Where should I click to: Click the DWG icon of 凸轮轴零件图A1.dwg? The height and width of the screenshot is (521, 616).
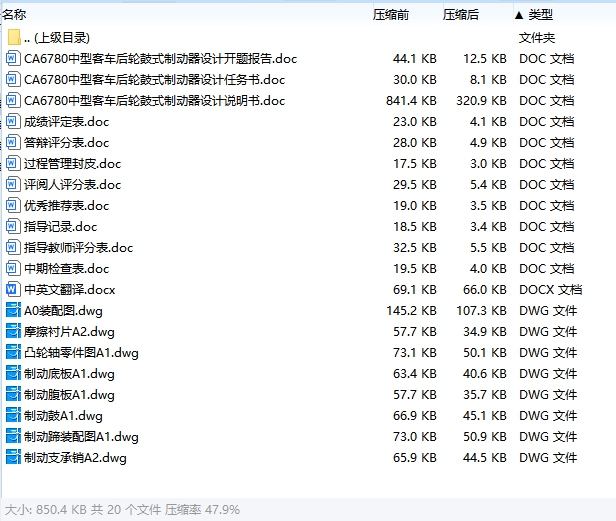tap(13, 353)
